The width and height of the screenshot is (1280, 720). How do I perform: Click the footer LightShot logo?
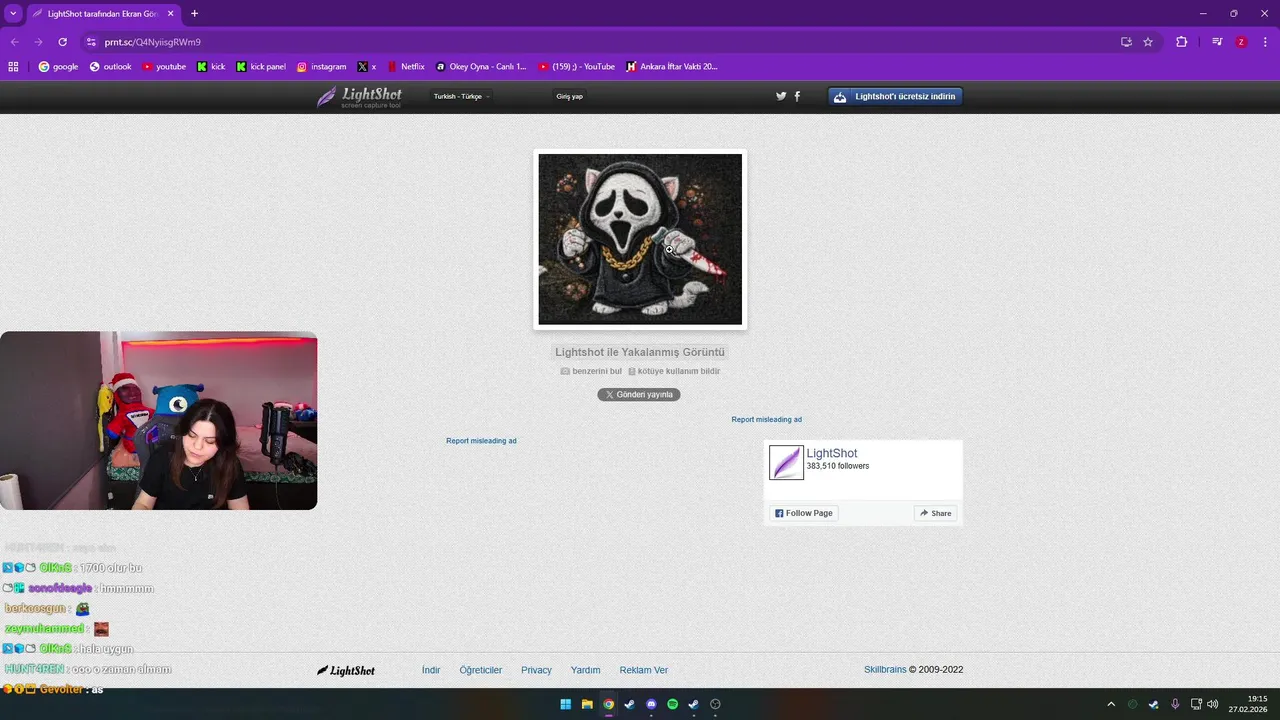pos(346,670)
